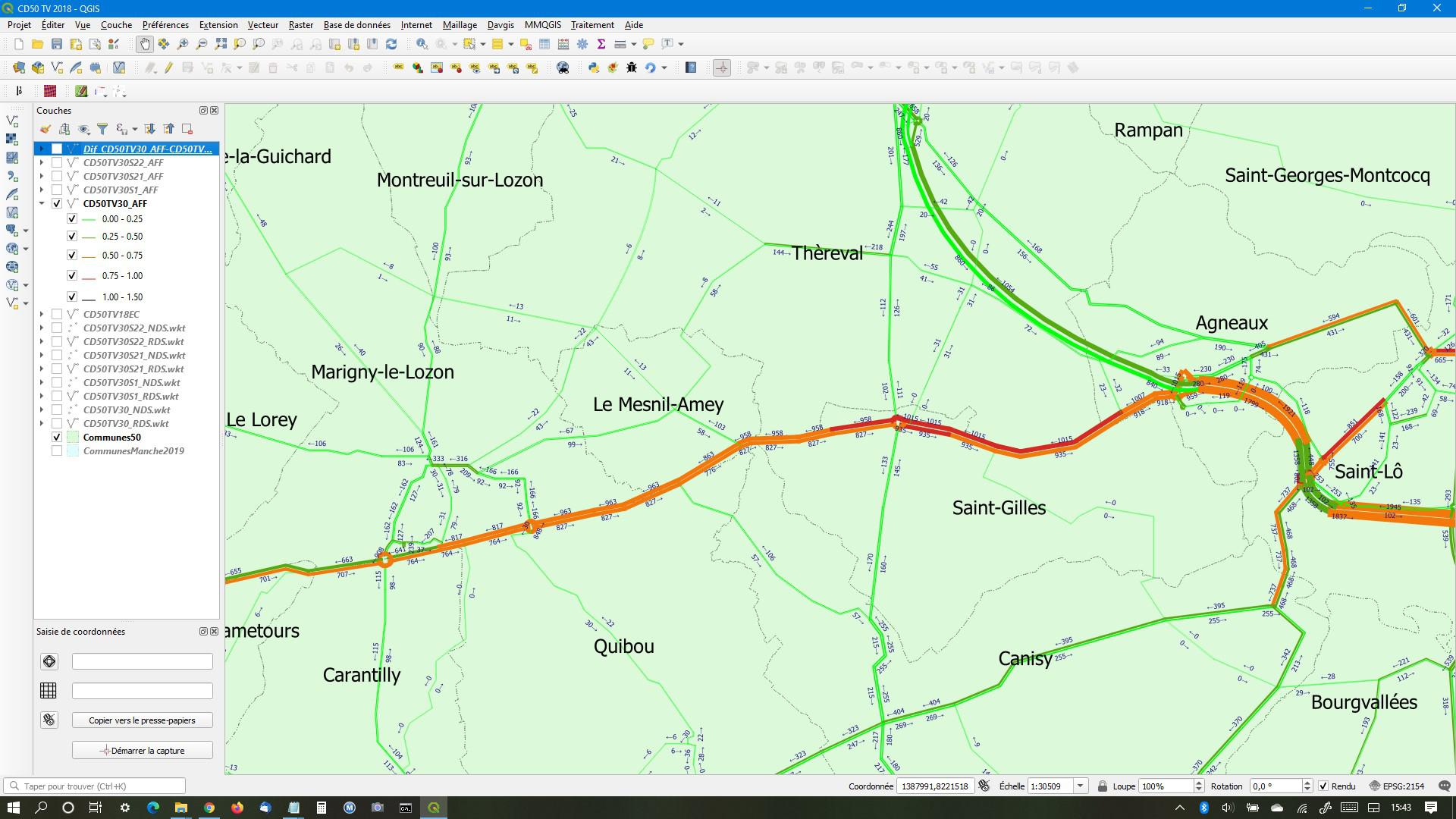Click the Save Project icon
Image resolution: width=1456 pixels, height=819 pixels.
pyautogui.click(x=57, y=44)
